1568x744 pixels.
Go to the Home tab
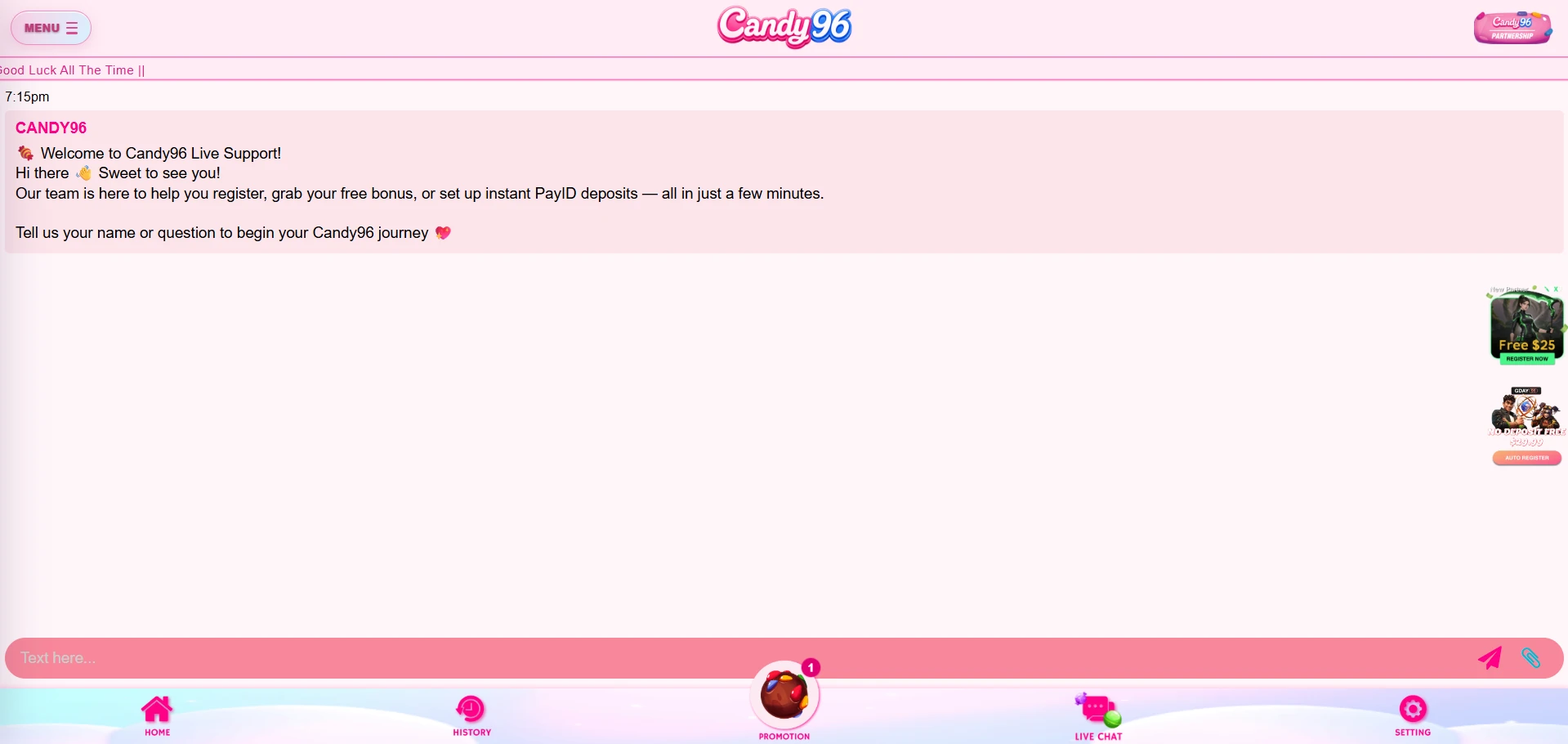pyautogui.click(x=157, y=716)
